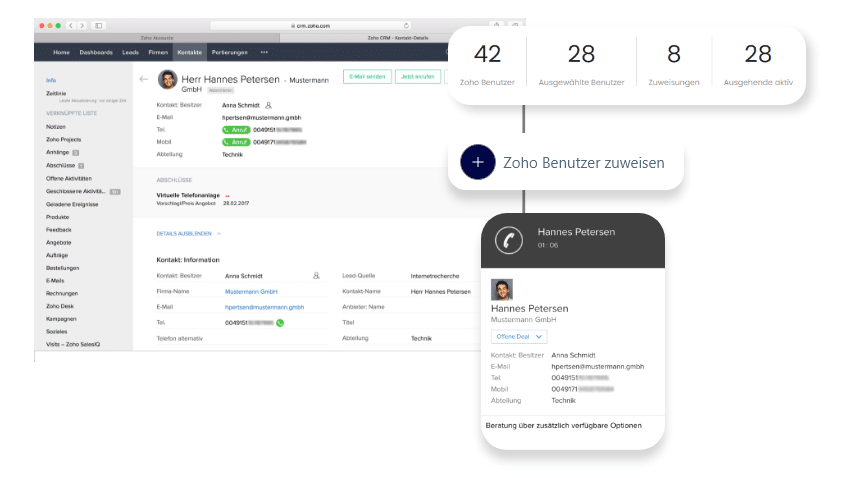Click the Zoho Benutzer zuweisen label
The width and height of the screenshot is (852, 478).
pos(584,163)
